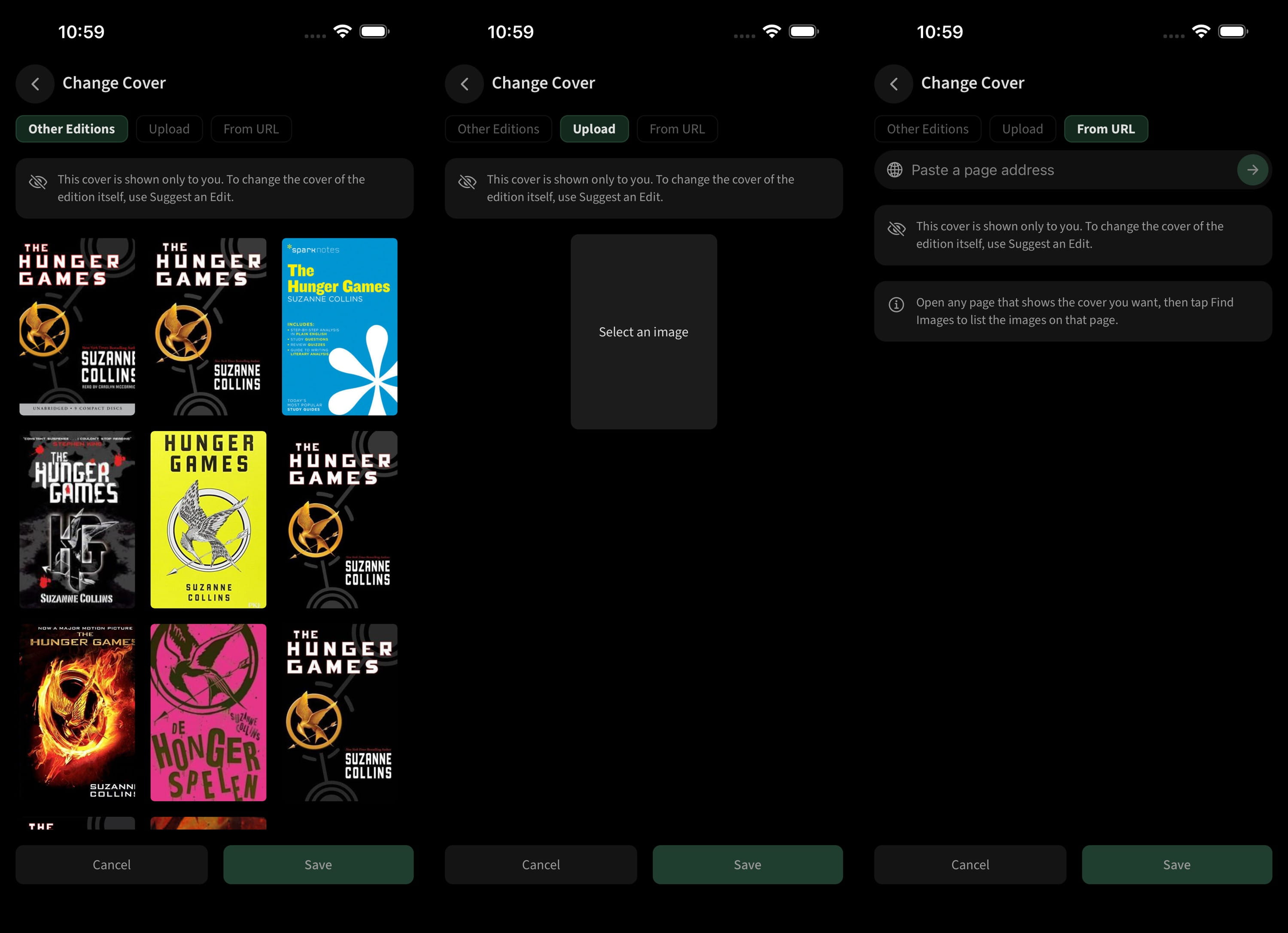Open From URL tab from the Upload screen
This screenshot has height=933, width=1288.
tap(677, 129)
